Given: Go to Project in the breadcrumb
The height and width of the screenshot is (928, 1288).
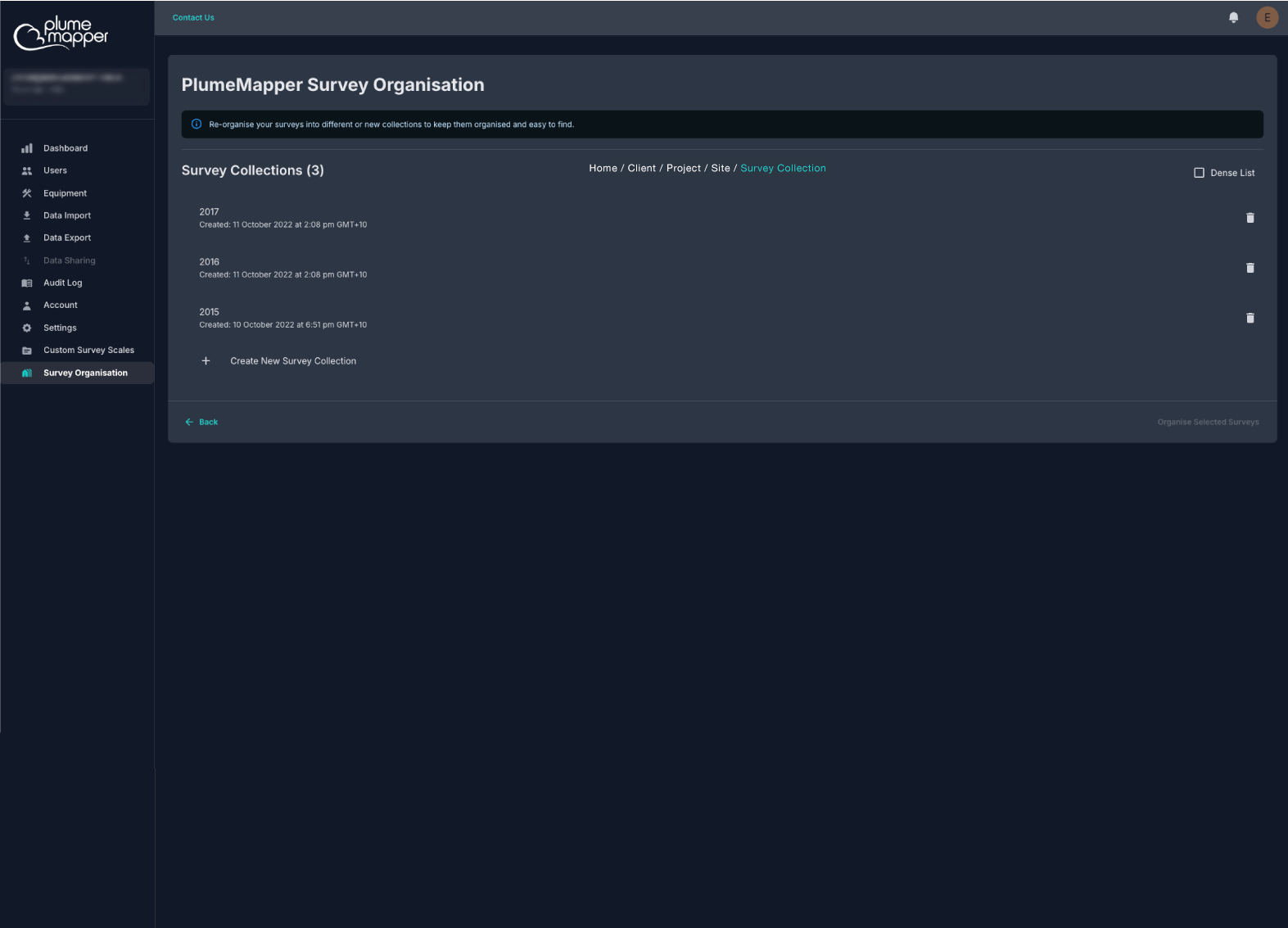Looking at the screenshot, I should tap(684, 168).
